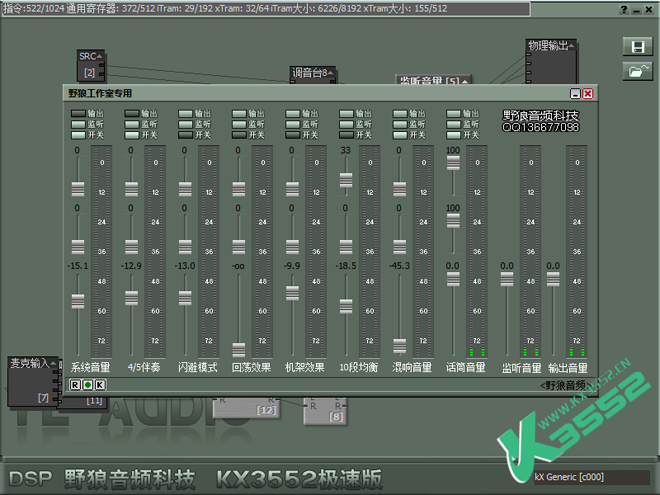Select the 物理输出 DSP module
The height and width of the screenshot is (495, 660).
click(x=551, y=62)
